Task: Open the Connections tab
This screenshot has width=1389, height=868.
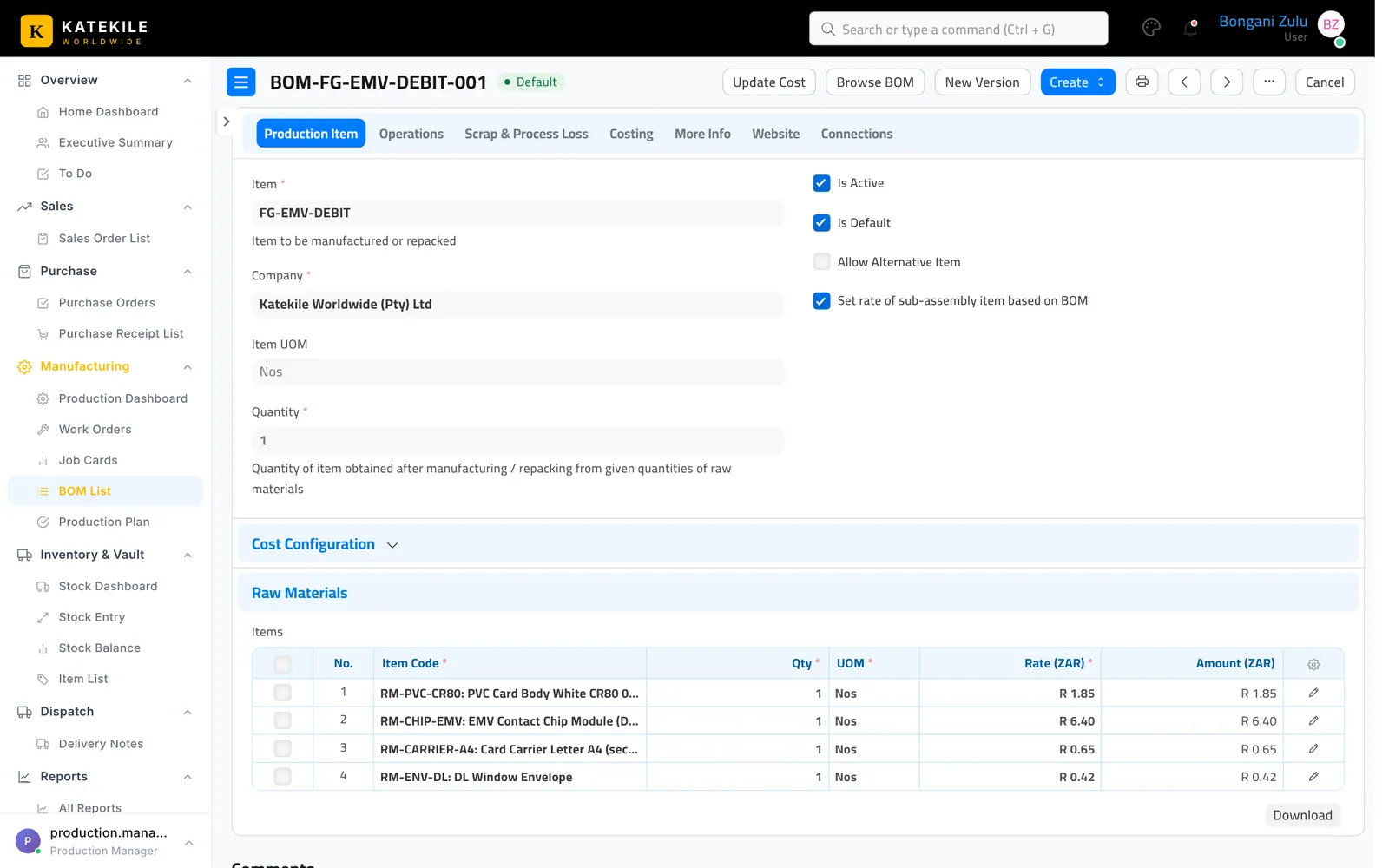Action: (857, 134)
